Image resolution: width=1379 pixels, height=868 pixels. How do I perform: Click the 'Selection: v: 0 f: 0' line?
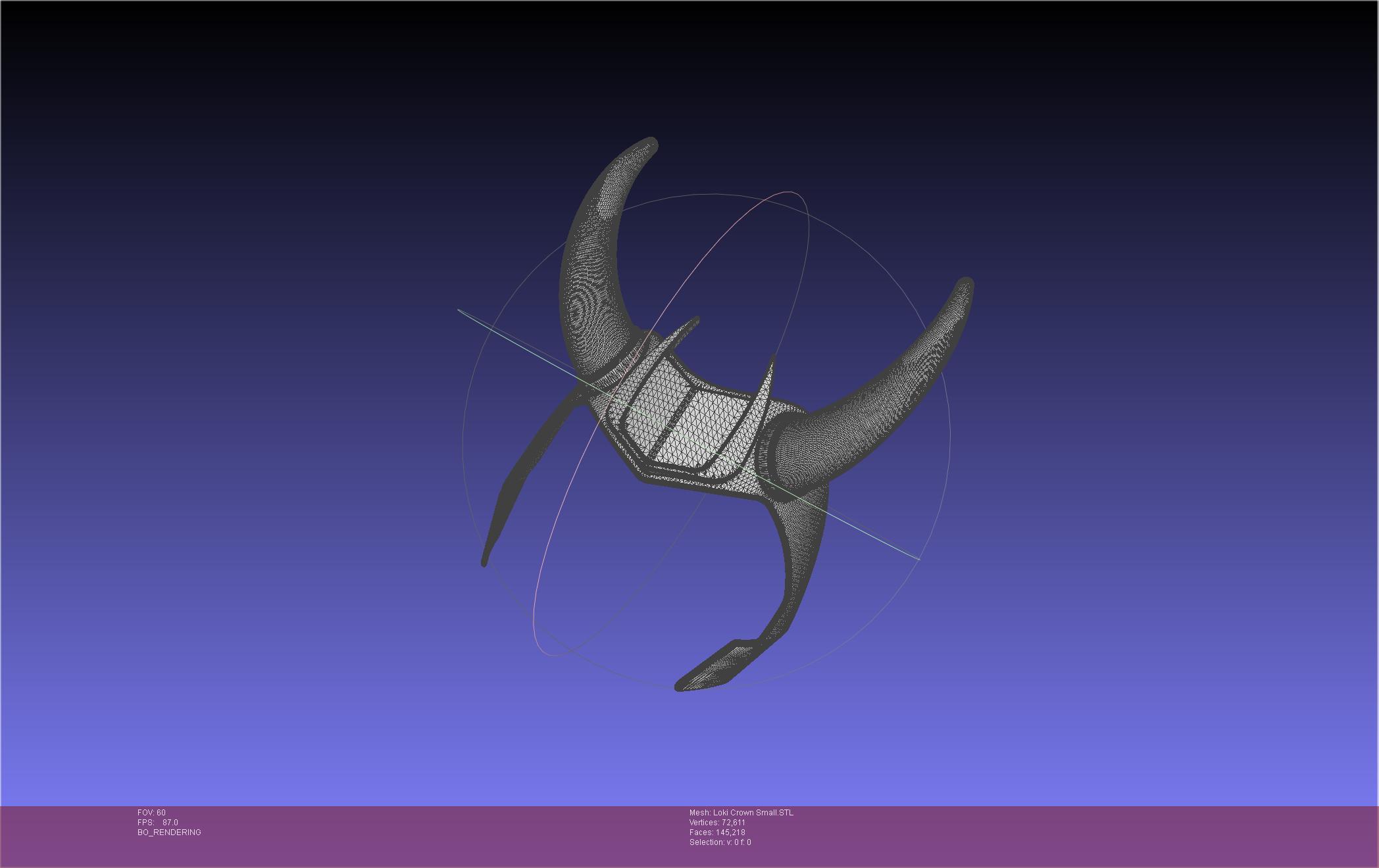click(720, 842)
